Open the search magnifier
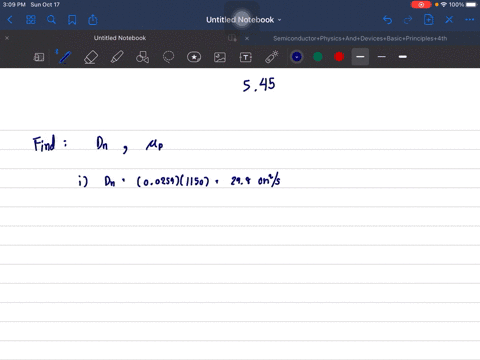The height and width of the screenshot is (360, 480). coord(51,20)
